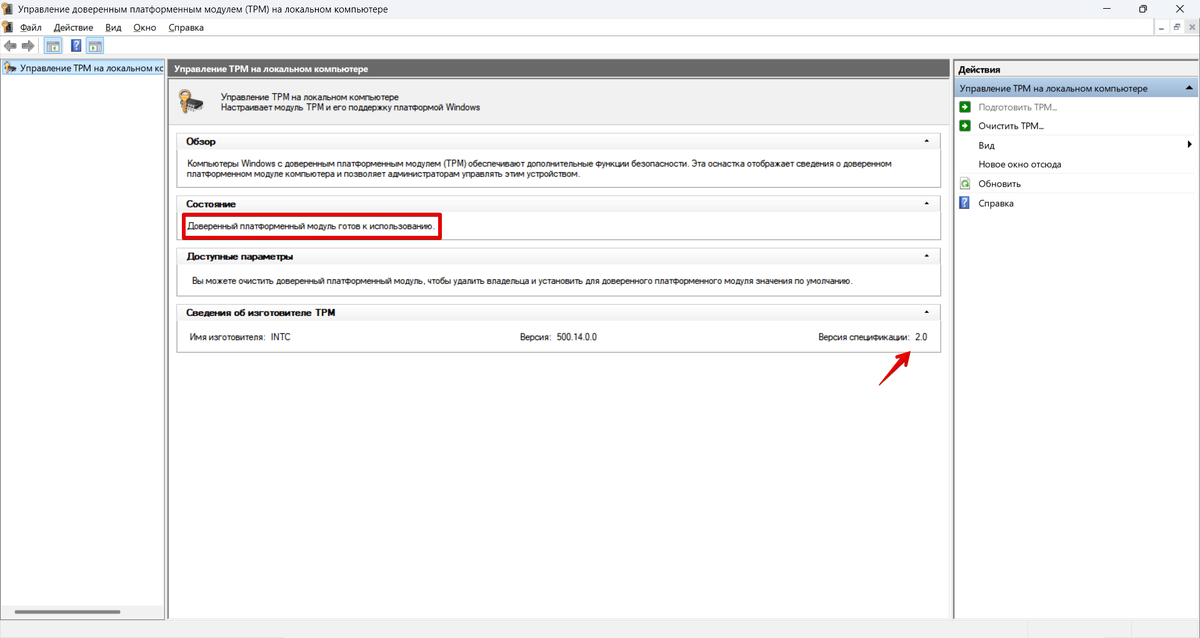The image size is (1200, 638).
Task: Click the Back arrow toolbar icon
Action: pyautogui.click(x=10, y=45)
